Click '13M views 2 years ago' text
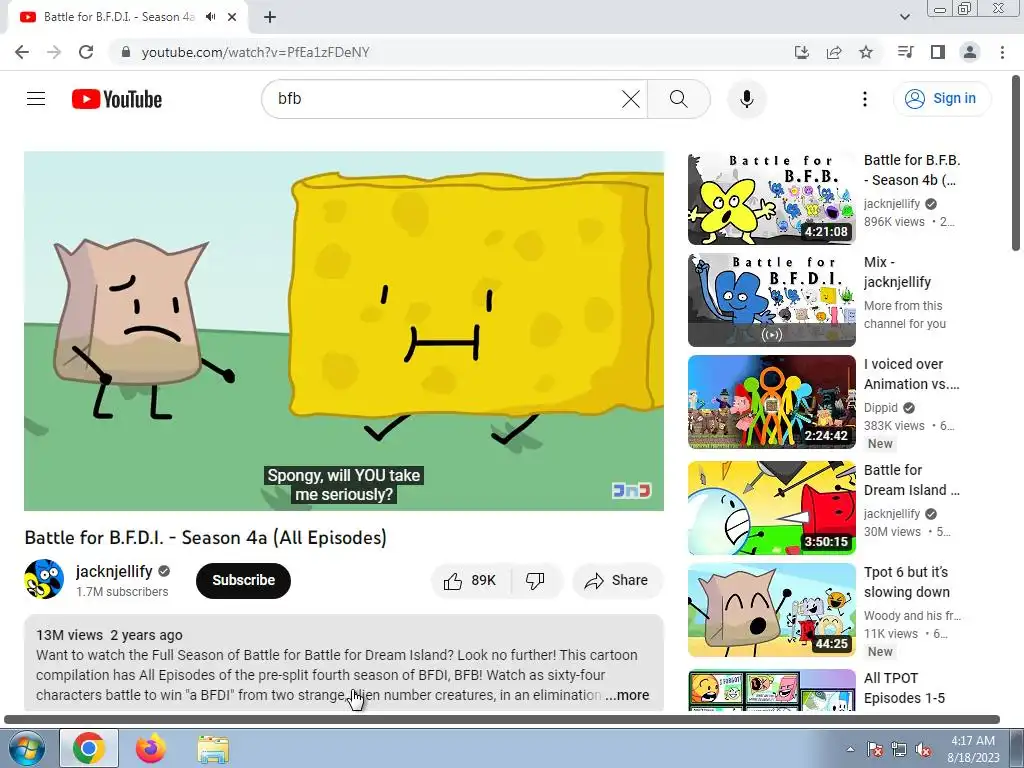 [109, 635]
